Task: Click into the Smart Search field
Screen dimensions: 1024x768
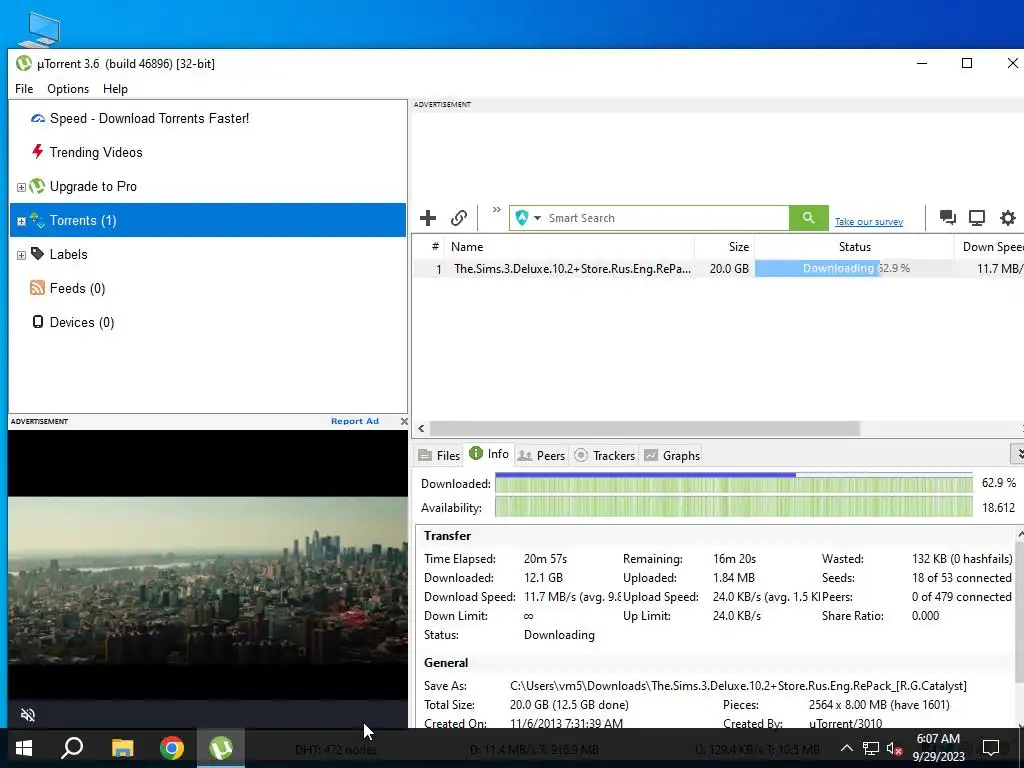Action: (x=666, y=217)
